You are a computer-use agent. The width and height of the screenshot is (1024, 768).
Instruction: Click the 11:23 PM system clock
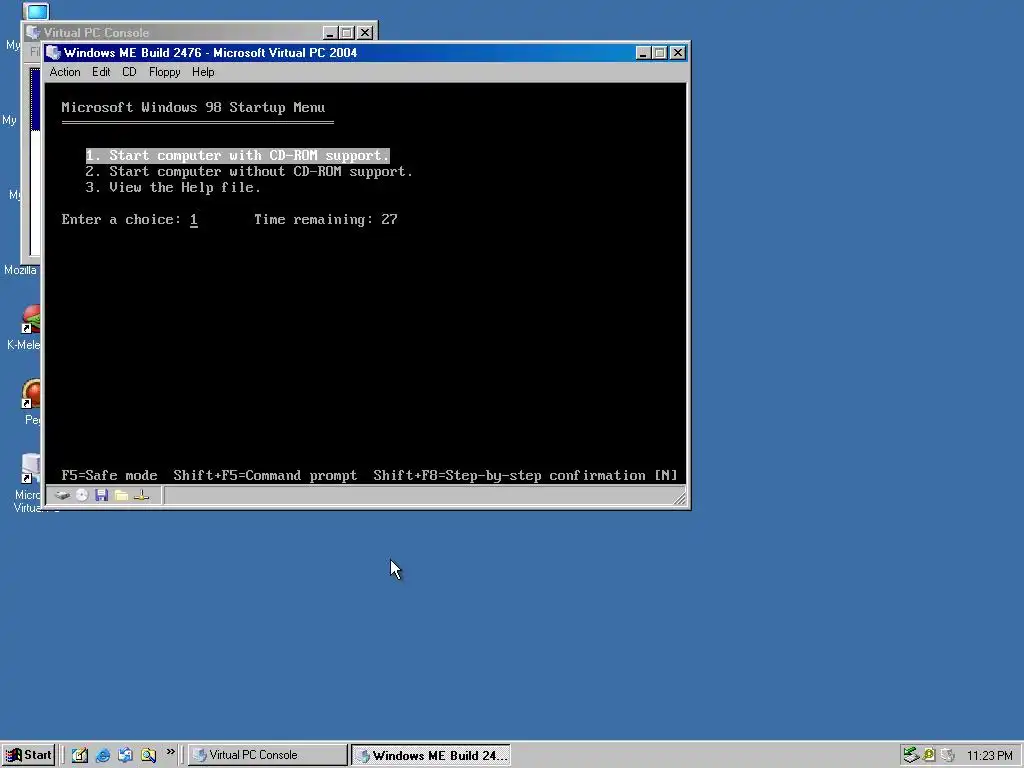[x=989, y=756]
